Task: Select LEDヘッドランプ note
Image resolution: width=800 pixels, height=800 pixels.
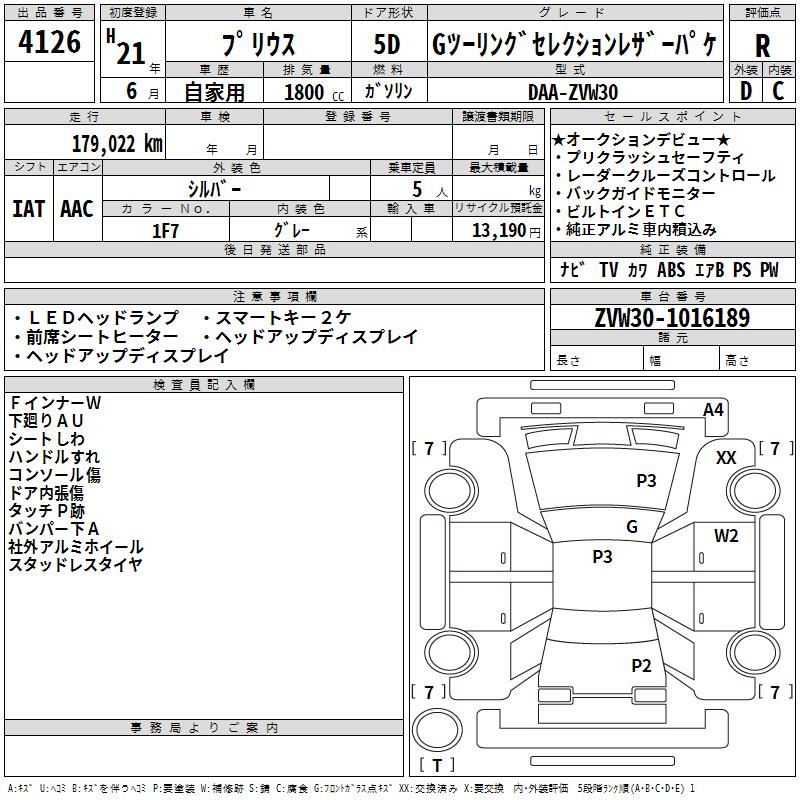Action: click(x=97, y=318)
